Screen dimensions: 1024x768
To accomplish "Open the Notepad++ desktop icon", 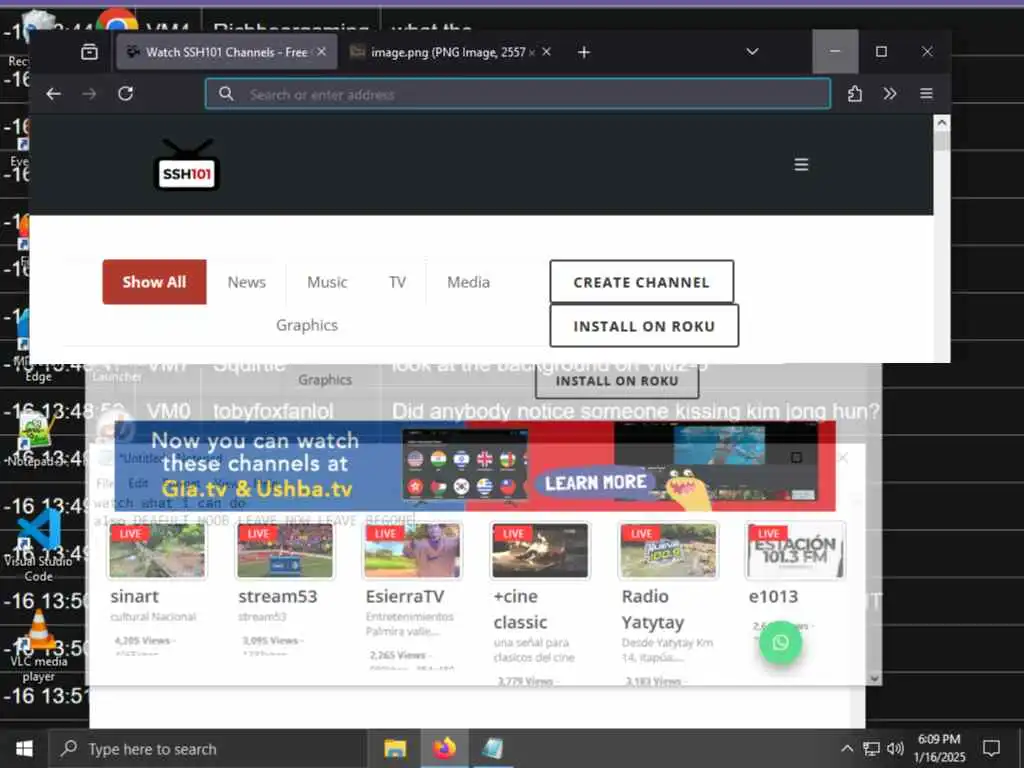I will (x=35, y=439).
